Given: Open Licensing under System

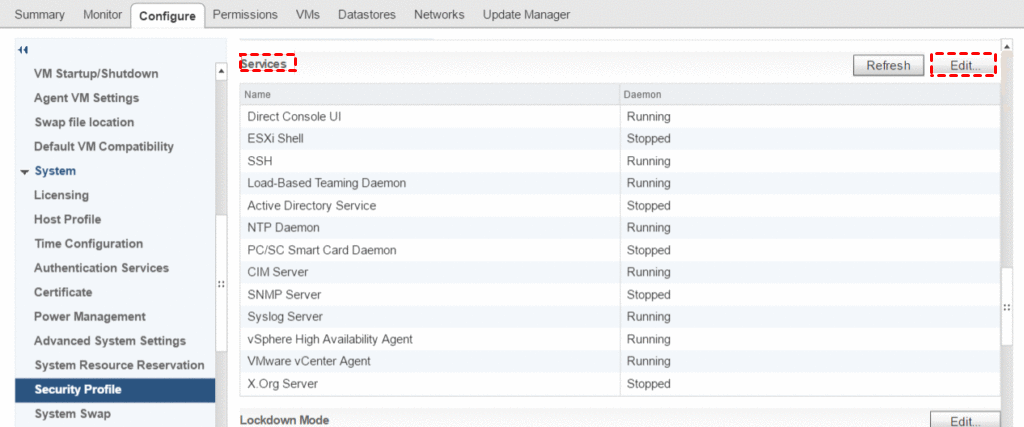Looking at the screenshot, I should point(61,195).
